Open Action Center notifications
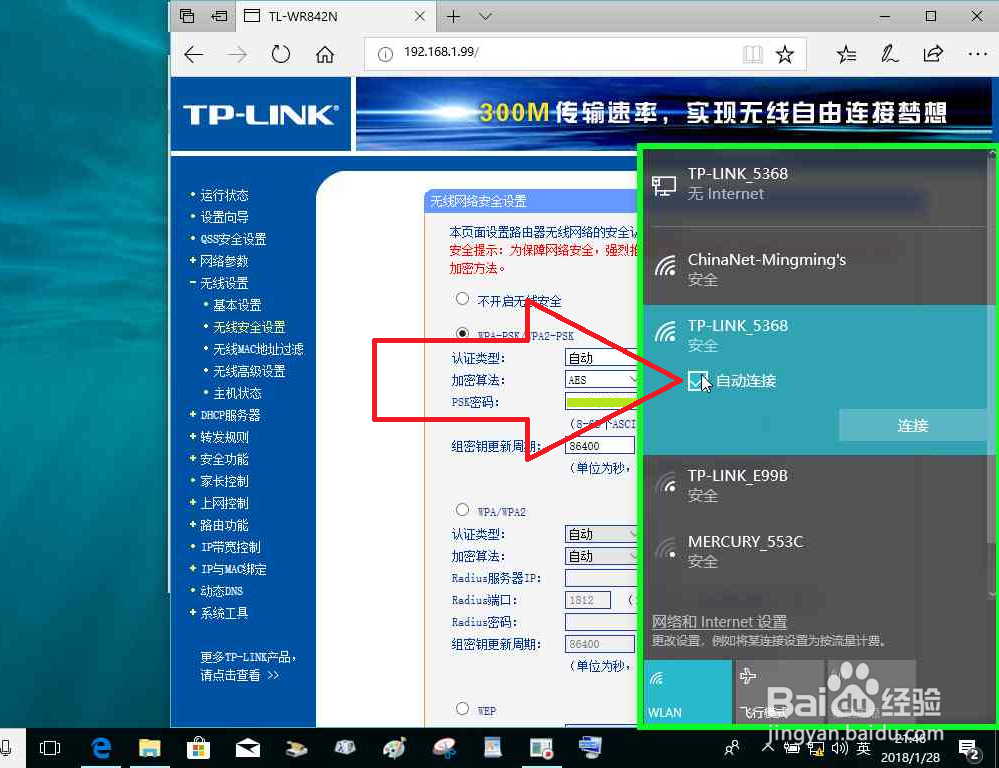The width and height of the screenshot is (999, 768). coord(970,750)
